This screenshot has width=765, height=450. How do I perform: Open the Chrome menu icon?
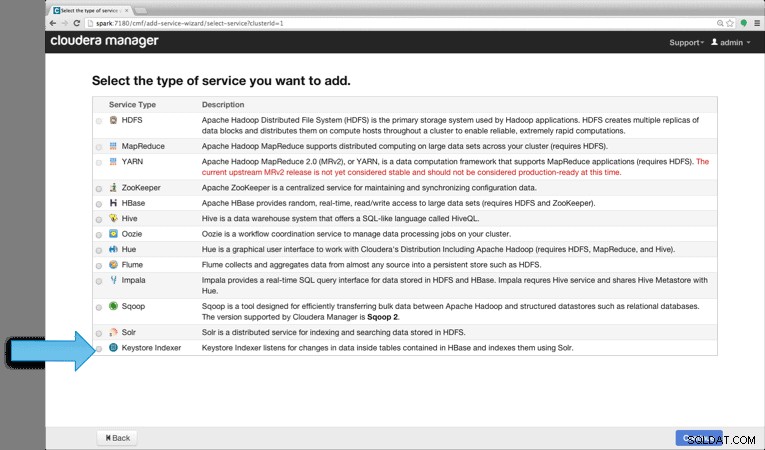pyautogui.click(x=757, y=23)
